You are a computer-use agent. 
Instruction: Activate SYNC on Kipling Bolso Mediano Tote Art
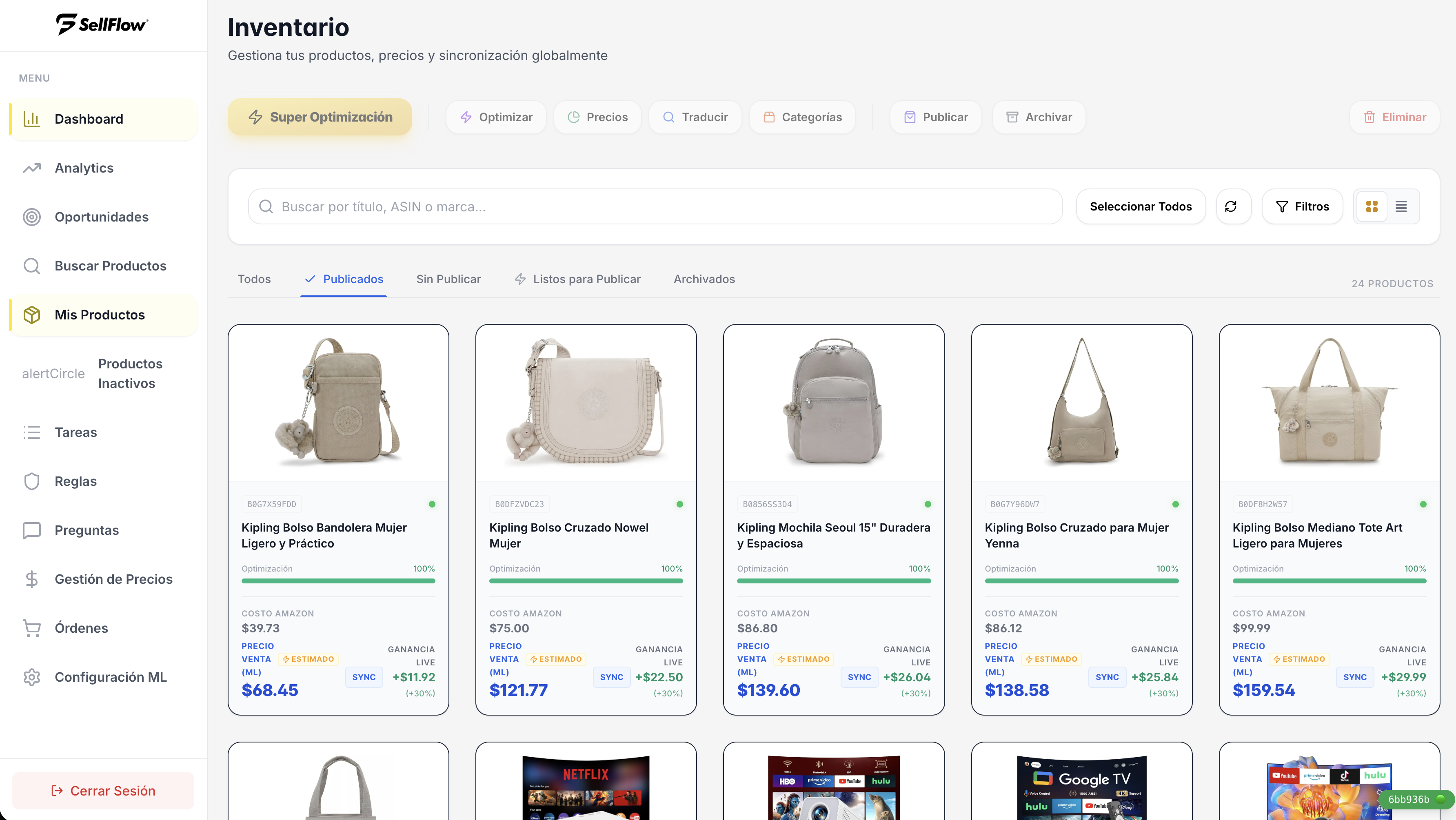[1355, 677]
